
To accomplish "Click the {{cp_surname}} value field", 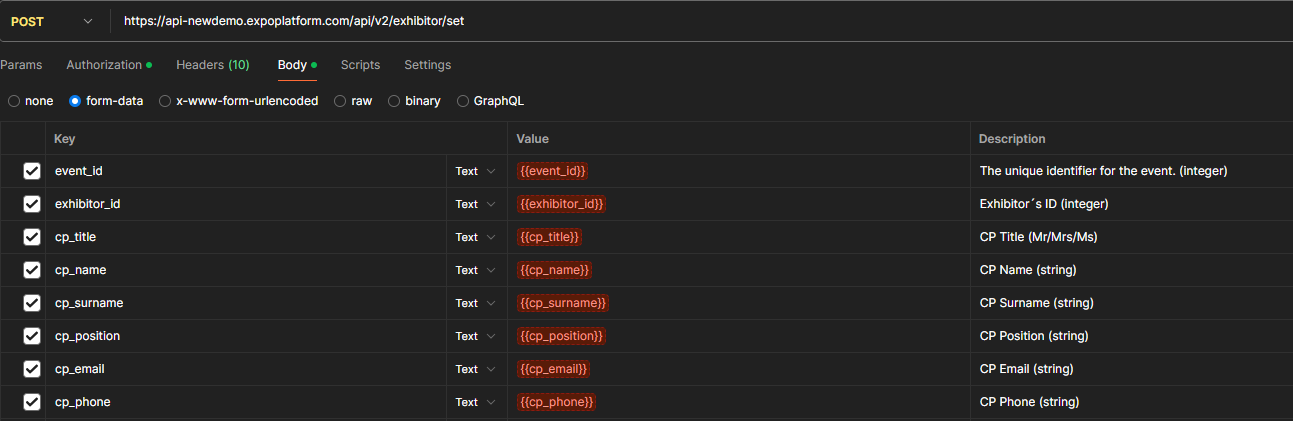I will [x=739, y=303].
